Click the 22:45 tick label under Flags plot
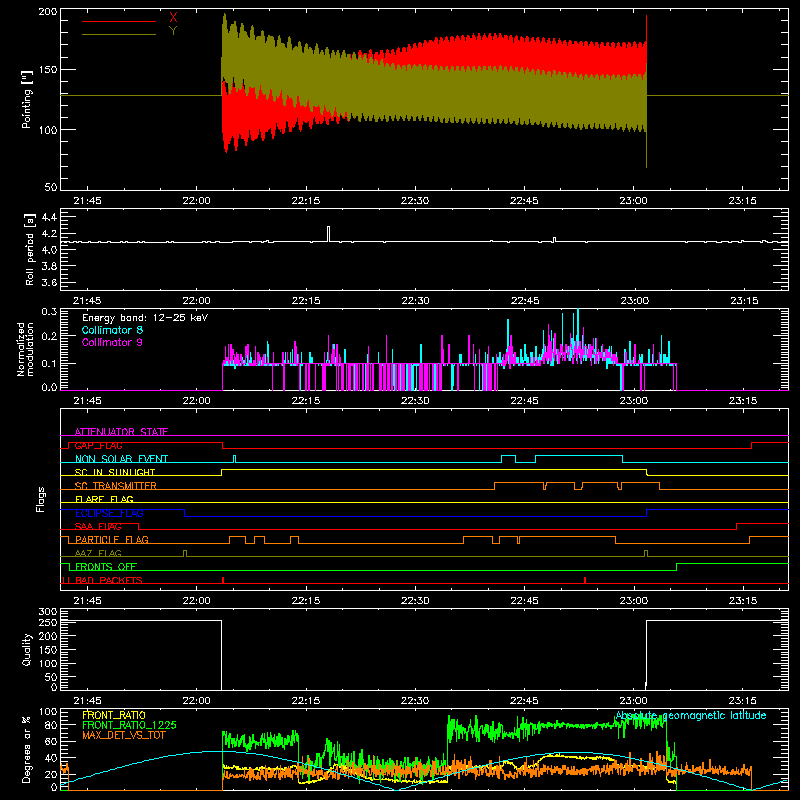This screenshot has width=800, height=800. tap(524, 601)
